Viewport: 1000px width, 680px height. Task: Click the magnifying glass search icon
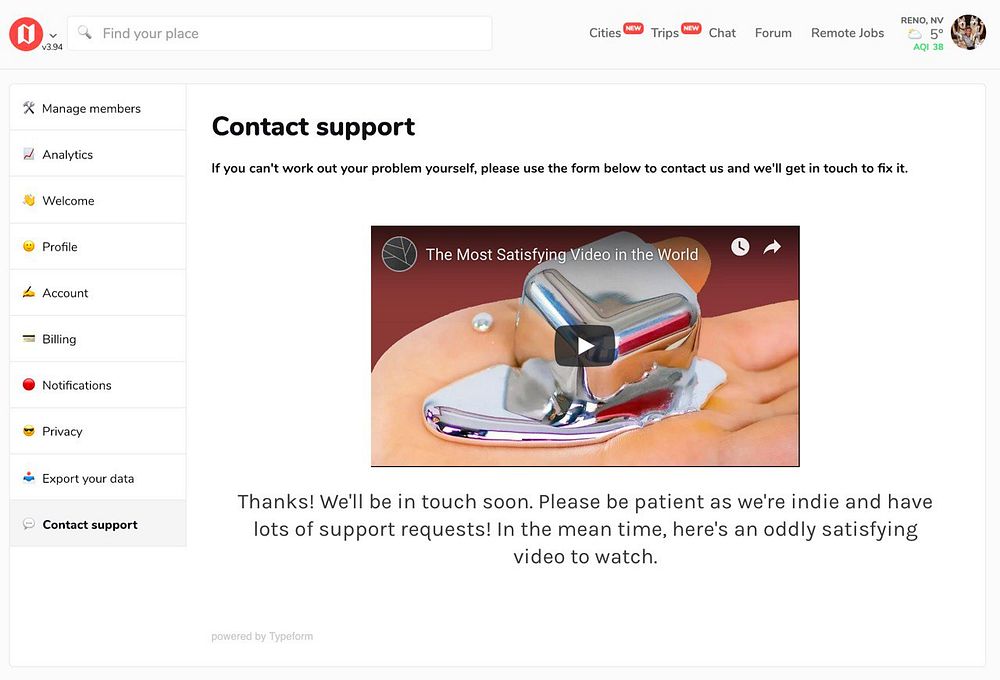pyautogui.click(x=84, y=32)
